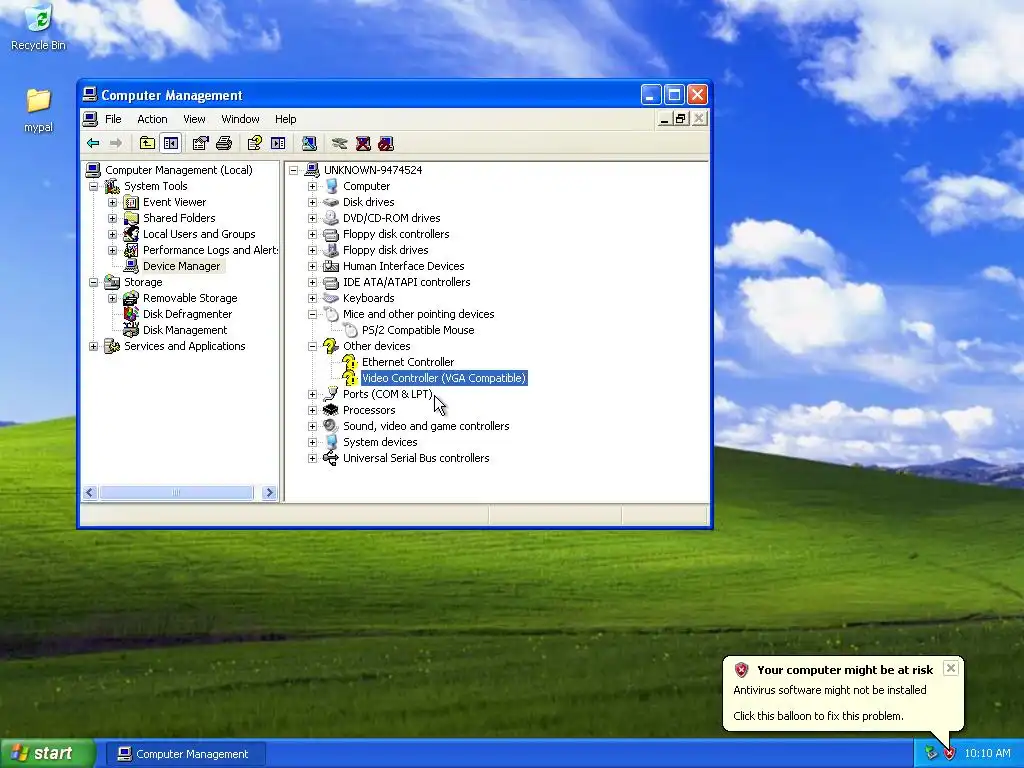
Task: Collapse the Other devices category
Action: coord(312,346)
